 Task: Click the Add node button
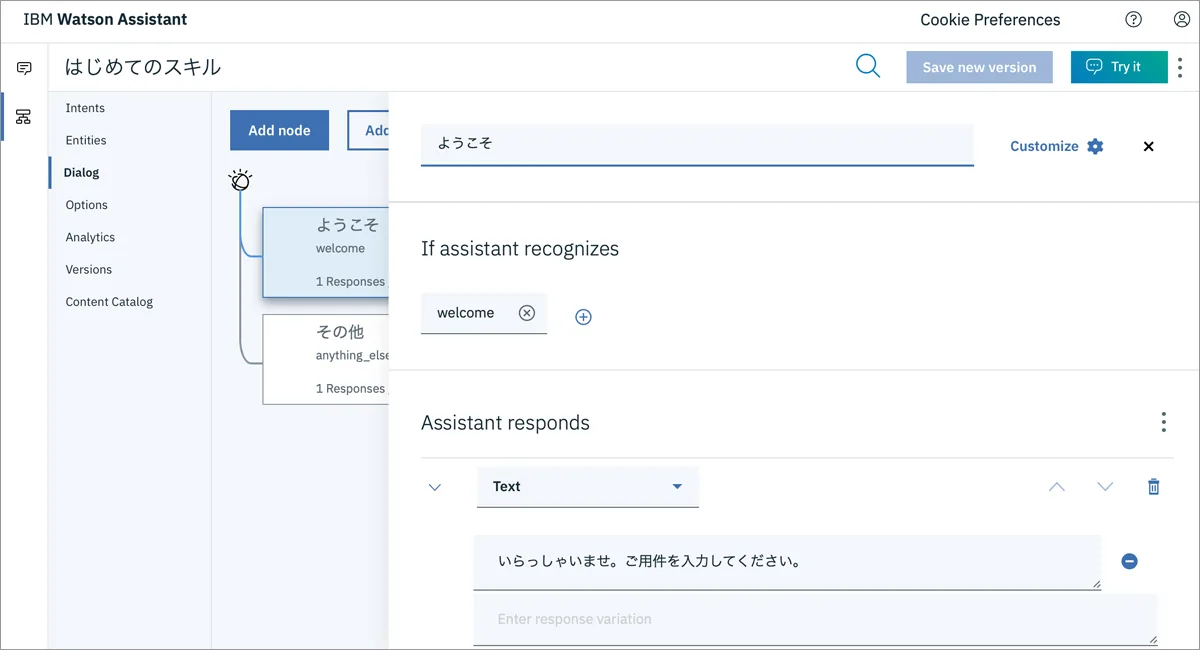279,130
